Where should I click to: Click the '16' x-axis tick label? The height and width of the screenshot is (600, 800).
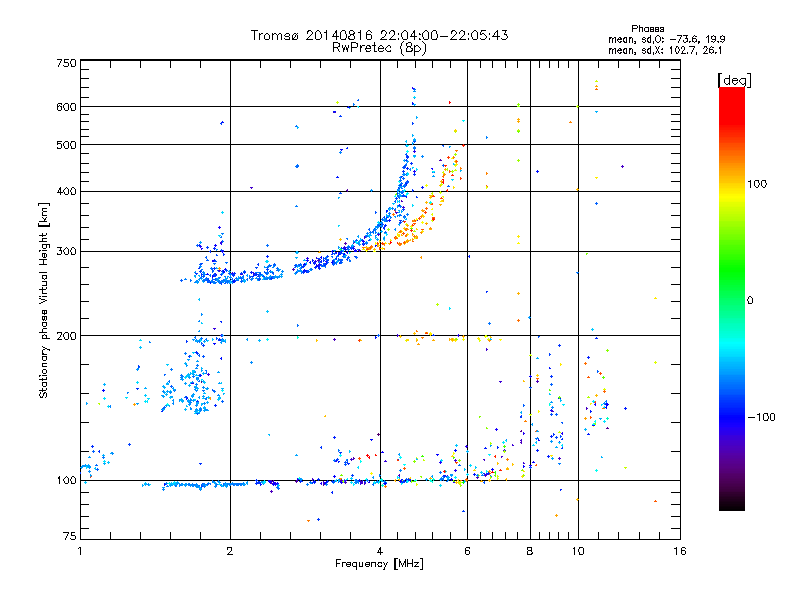(680, 551)
